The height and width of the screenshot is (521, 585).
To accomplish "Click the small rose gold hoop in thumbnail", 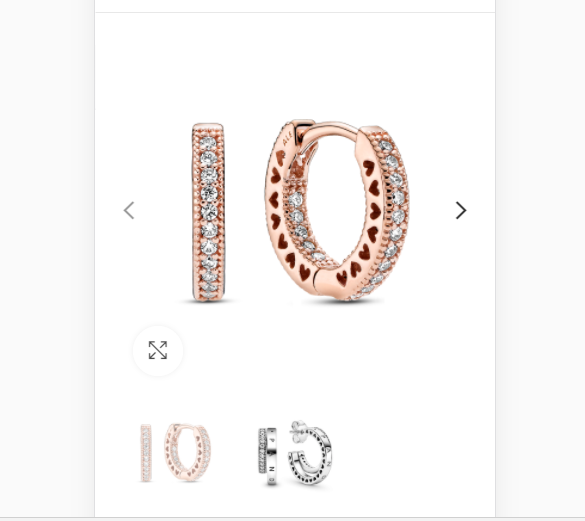I will (187, 452).
